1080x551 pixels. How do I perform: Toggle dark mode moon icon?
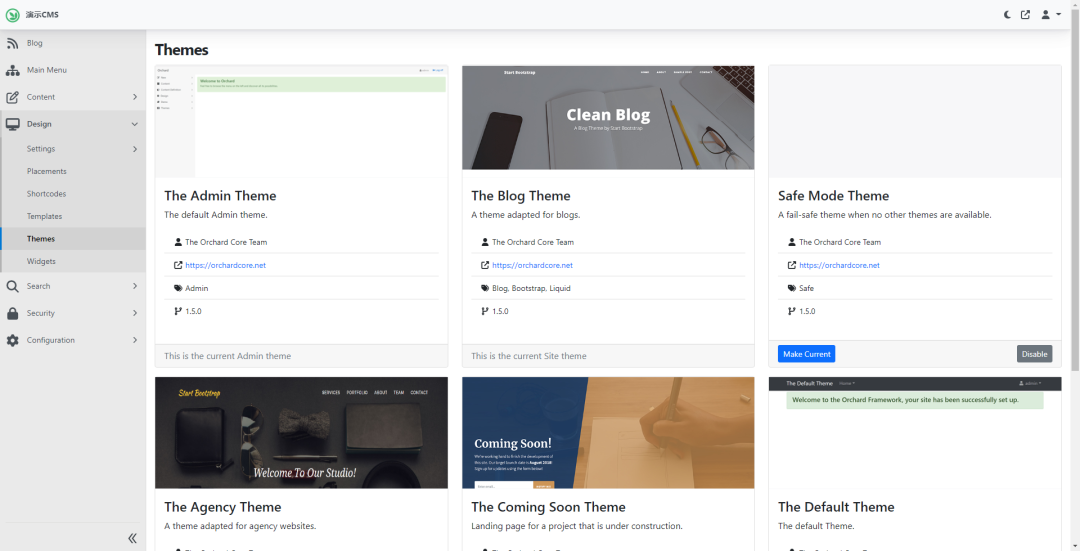(1007, 14)
